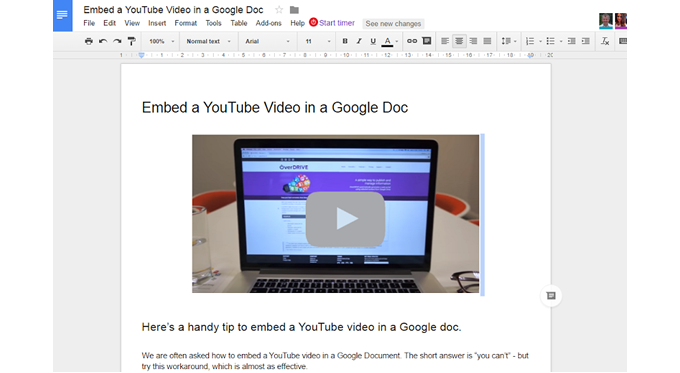Click the 'Here's a handy tip' subheading

(x=301, y=327)
